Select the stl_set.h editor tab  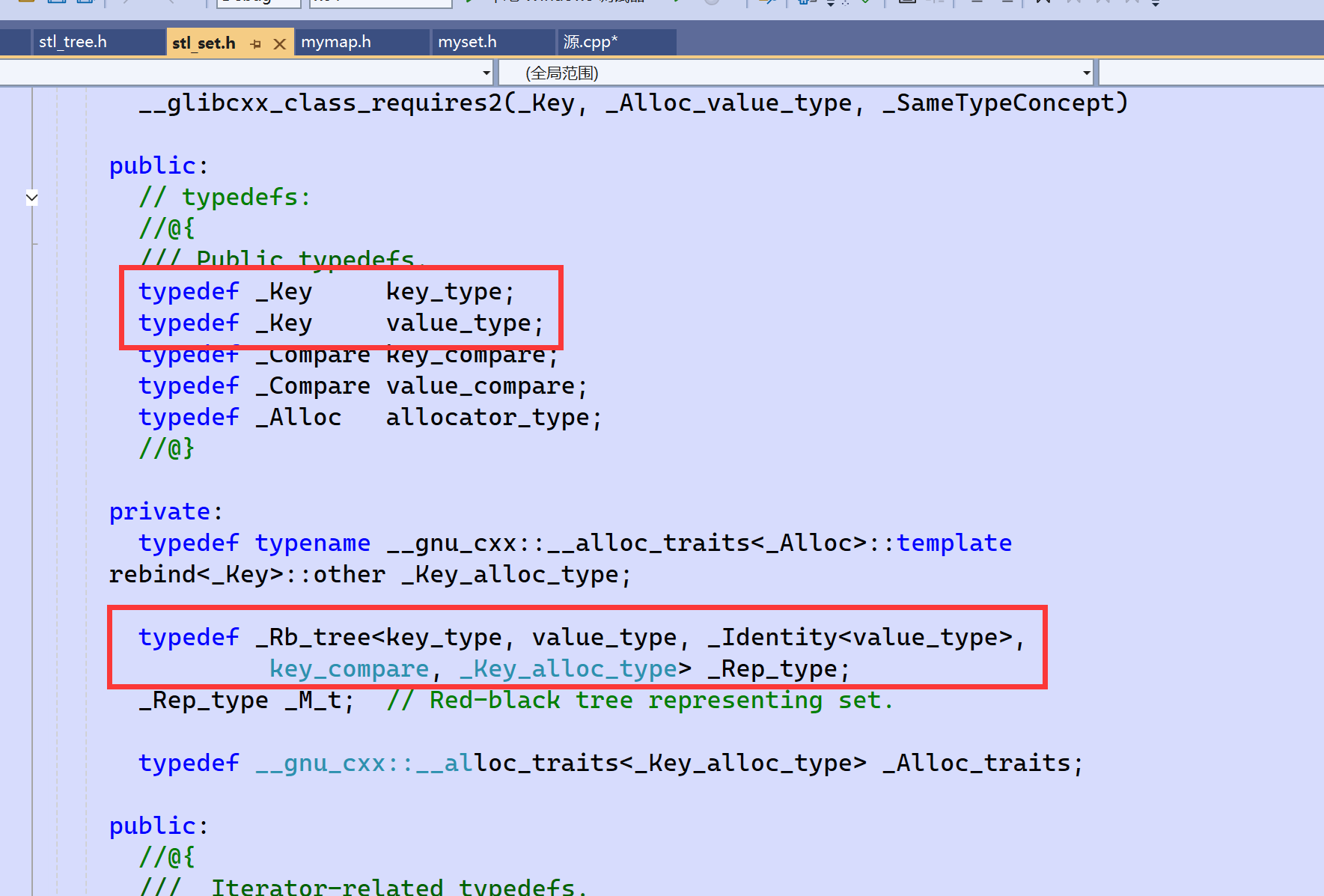click(x=204, y=43)
